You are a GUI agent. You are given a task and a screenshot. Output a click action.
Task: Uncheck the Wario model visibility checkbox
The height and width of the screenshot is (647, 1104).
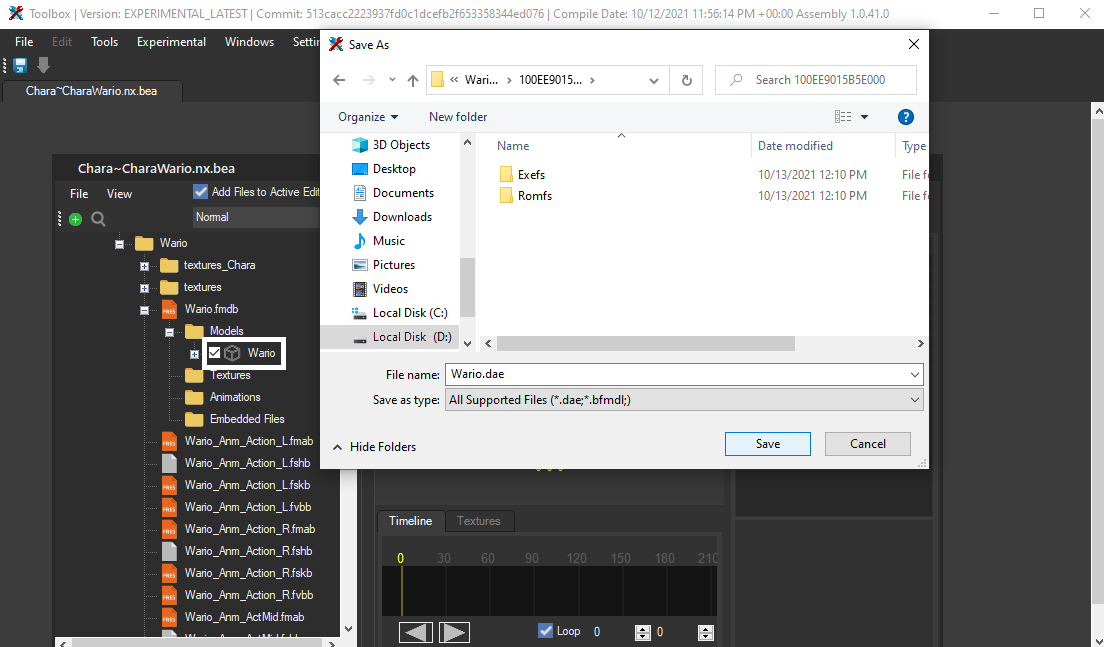tap(214, 352)
